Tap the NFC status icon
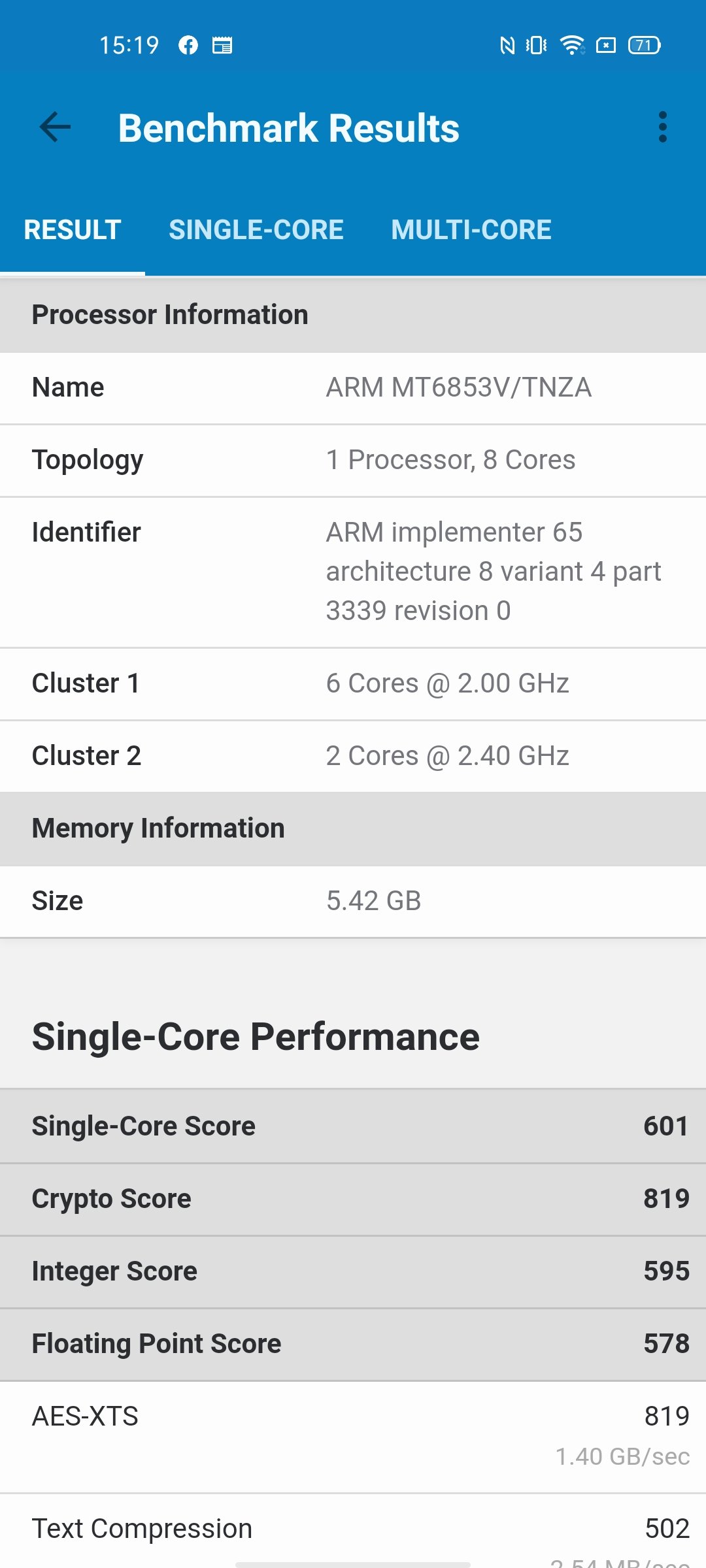This screenshot has width=706, height=1568. pyautogui.click(x=507, y=45)
